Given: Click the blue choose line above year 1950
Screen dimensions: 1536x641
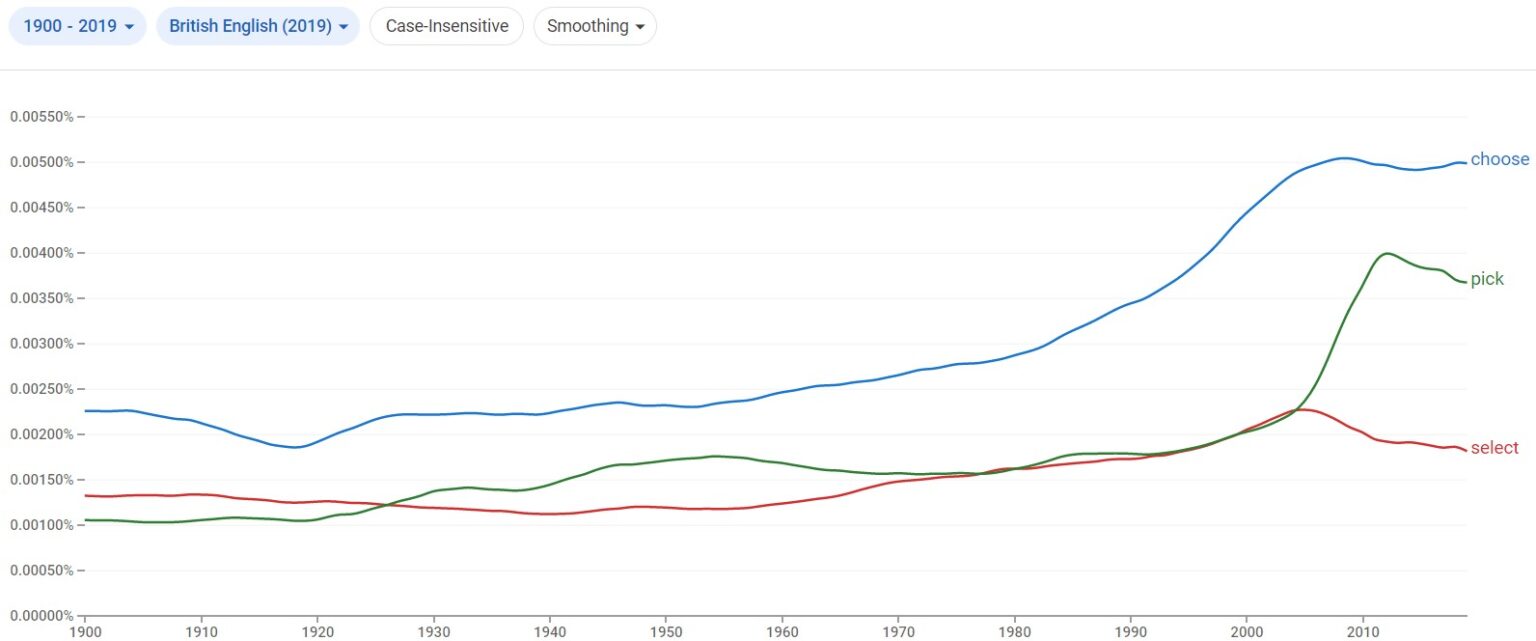Looking at the screenshot, I should point(665,406).
